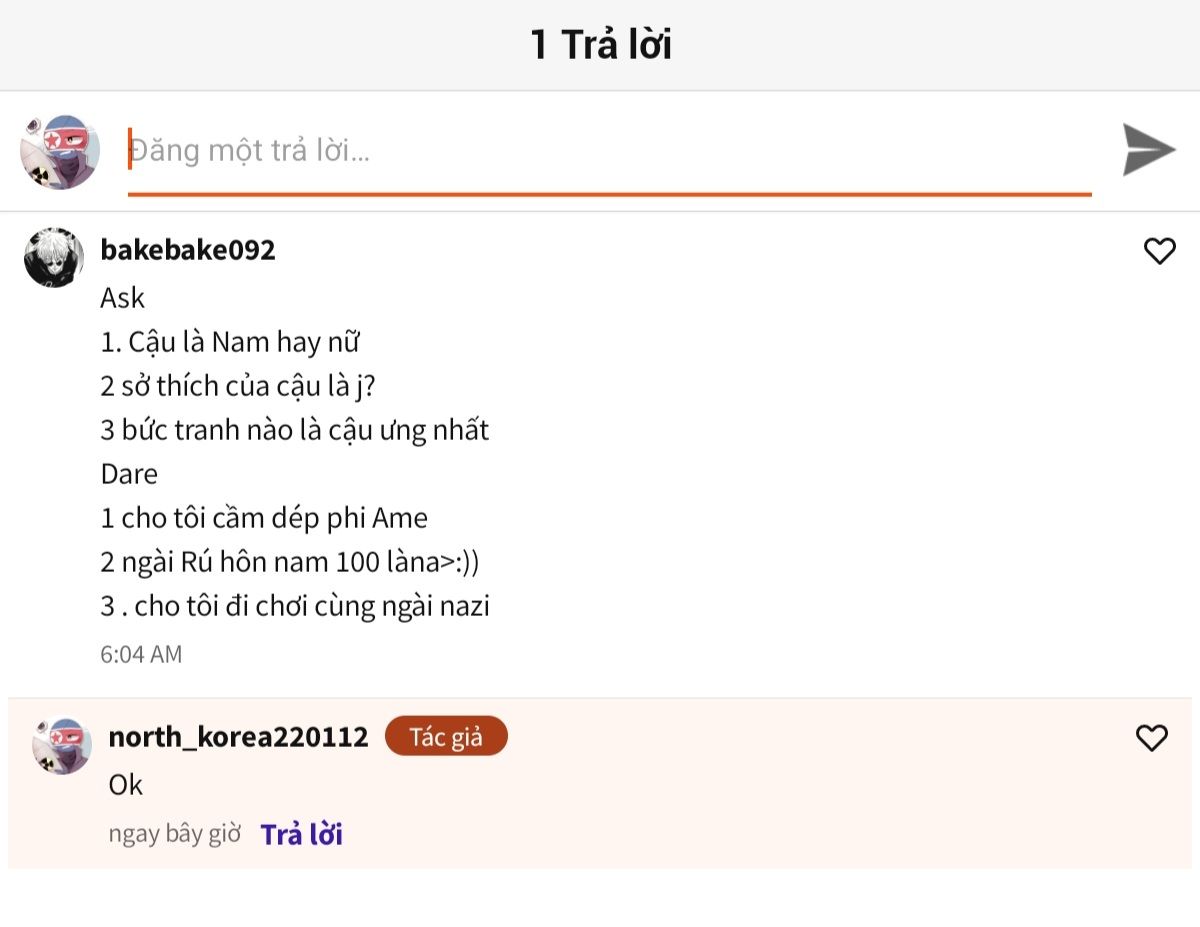Open north_korea220112's avatar in the reply

pos(62,746)
